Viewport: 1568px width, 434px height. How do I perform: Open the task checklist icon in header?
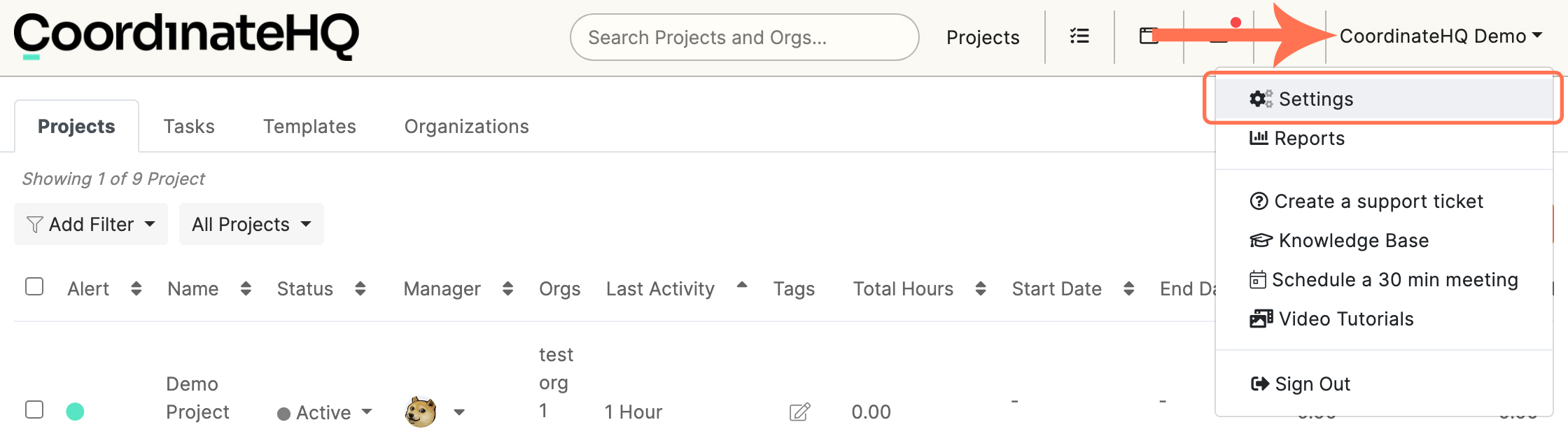pyautogui.click(x=1079, y=36)
